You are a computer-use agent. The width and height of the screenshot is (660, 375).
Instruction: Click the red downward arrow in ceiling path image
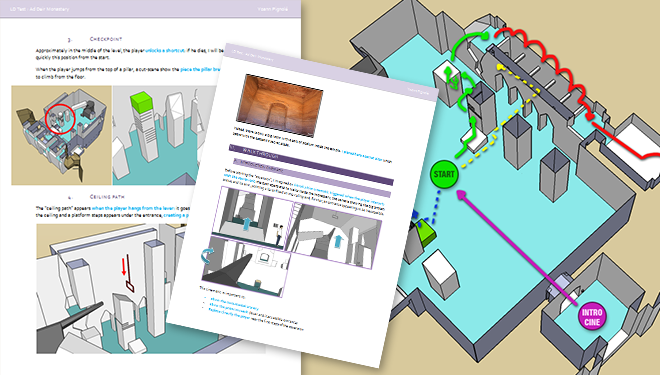tap(124, 267)
